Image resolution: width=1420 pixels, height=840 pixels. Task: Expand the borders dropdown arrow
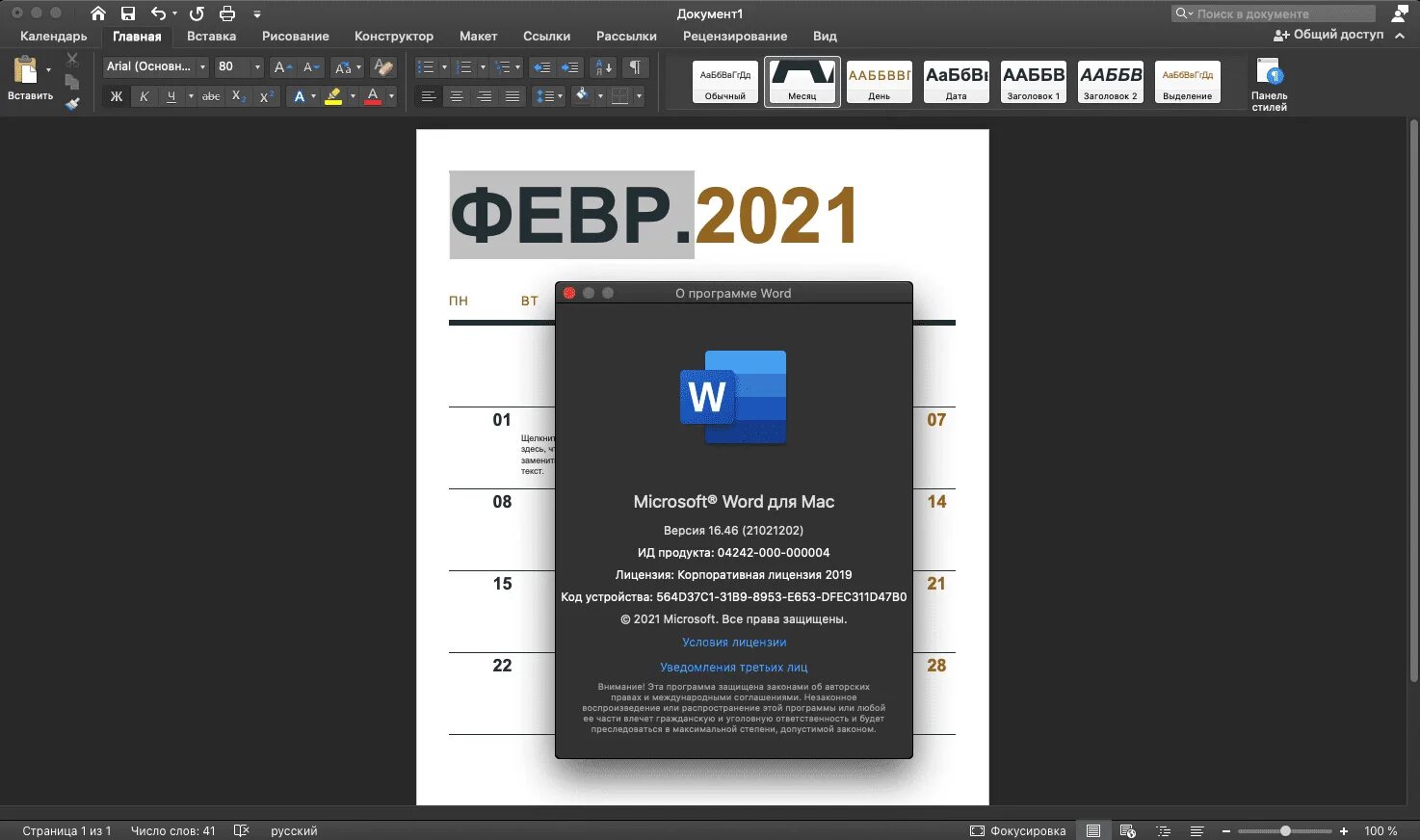639,96
